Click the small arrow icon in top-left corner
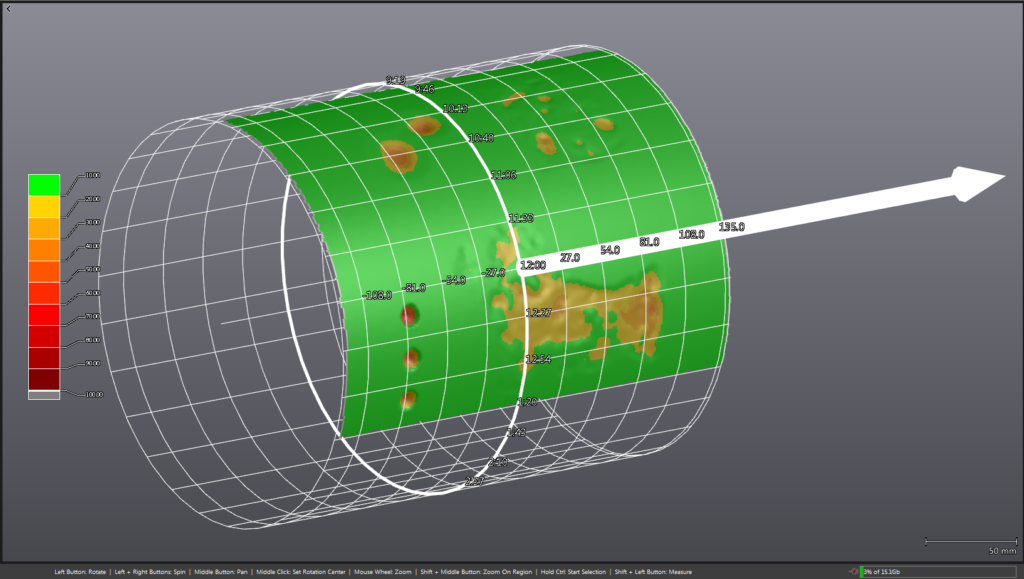The width and height of the screenshot is (1024, 579). pyautogui.click(x=6, y=6)
